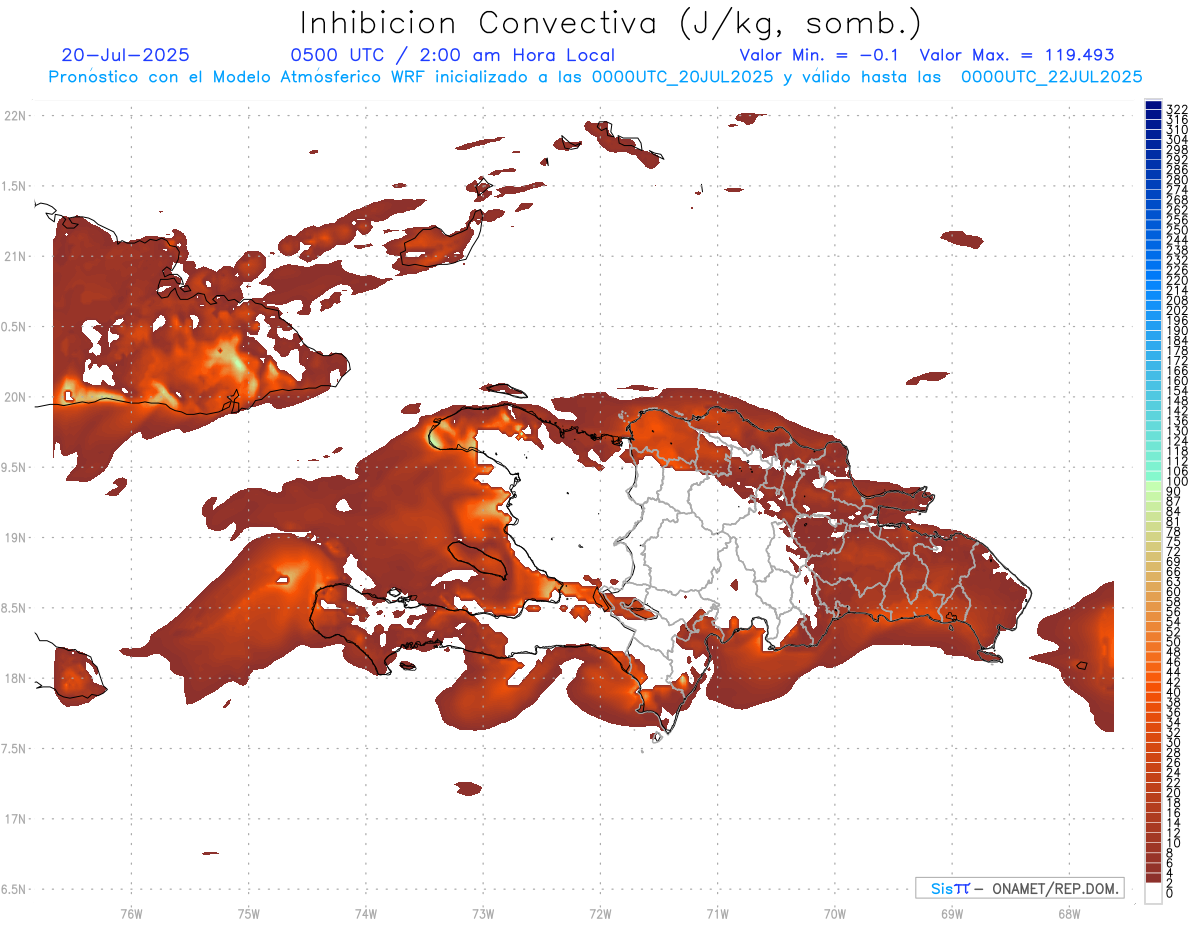Viewport: 1200px width, 927px height.
Task: Click the '9.5N' latitude label
Action: point(15,467)
